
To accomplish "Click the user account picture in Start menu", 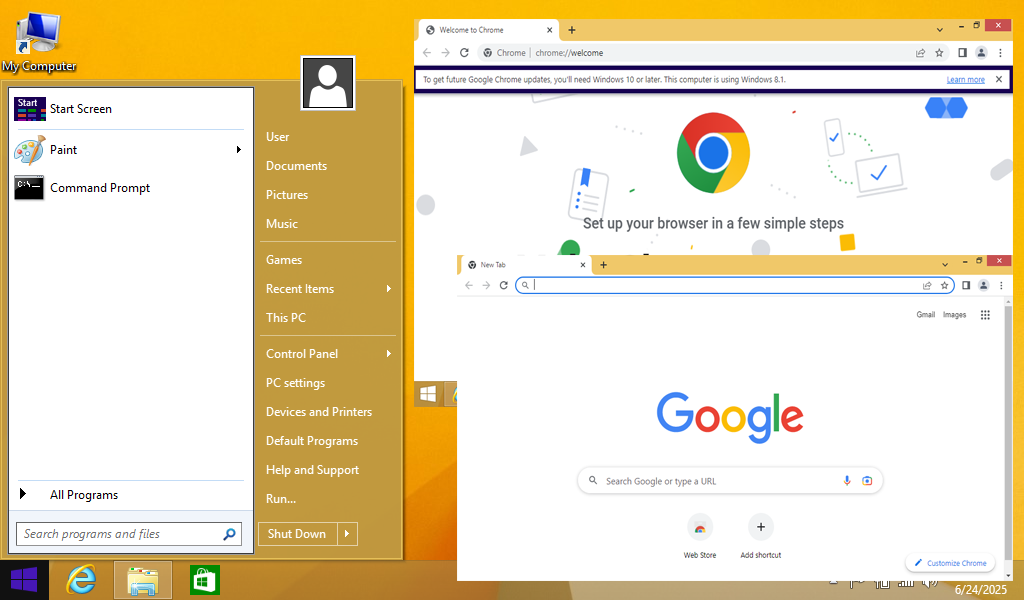I will [328, 83].
